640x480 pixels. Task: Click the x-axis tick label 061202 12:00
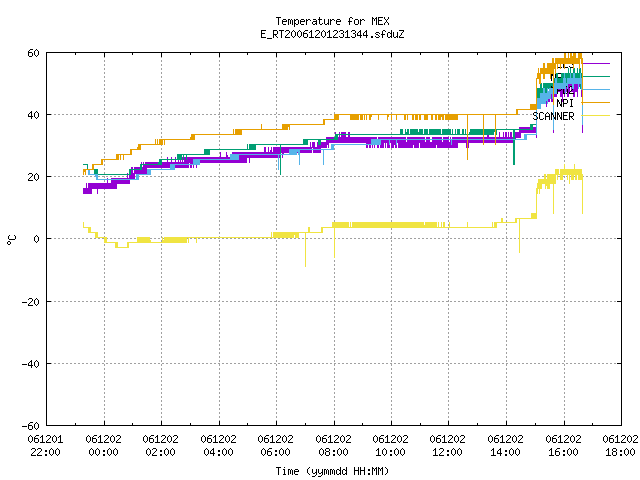tap(448, 446)
